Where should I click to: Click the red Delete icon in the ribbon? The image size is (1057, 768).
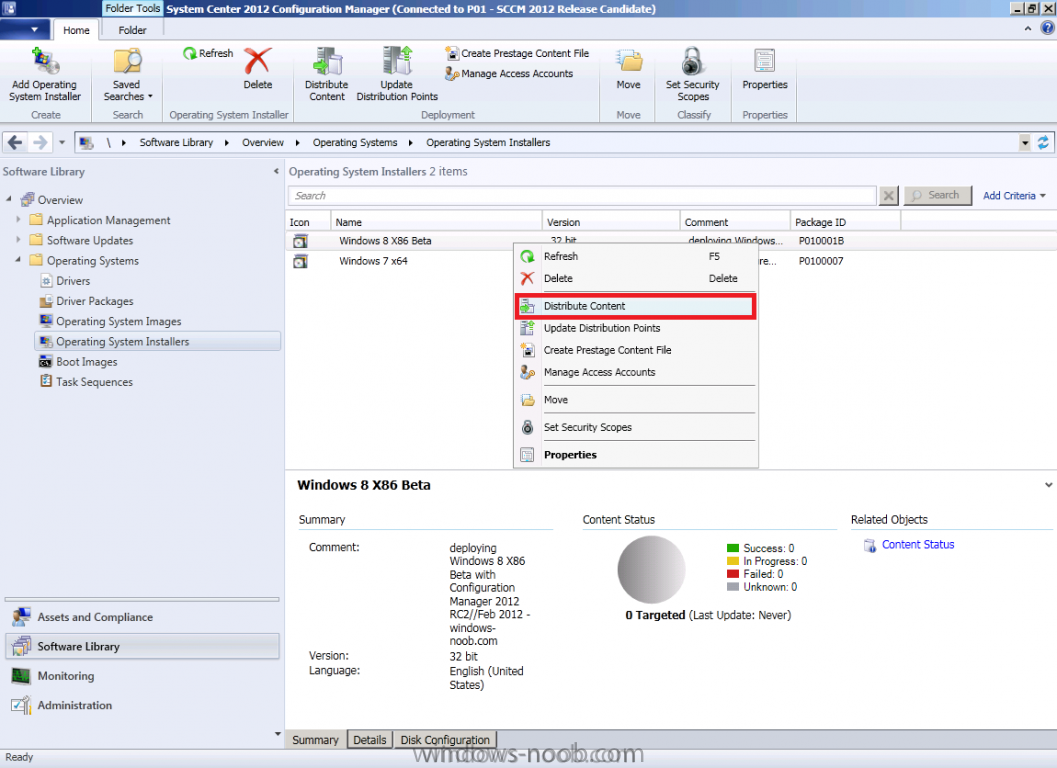[x=258, y=61]
